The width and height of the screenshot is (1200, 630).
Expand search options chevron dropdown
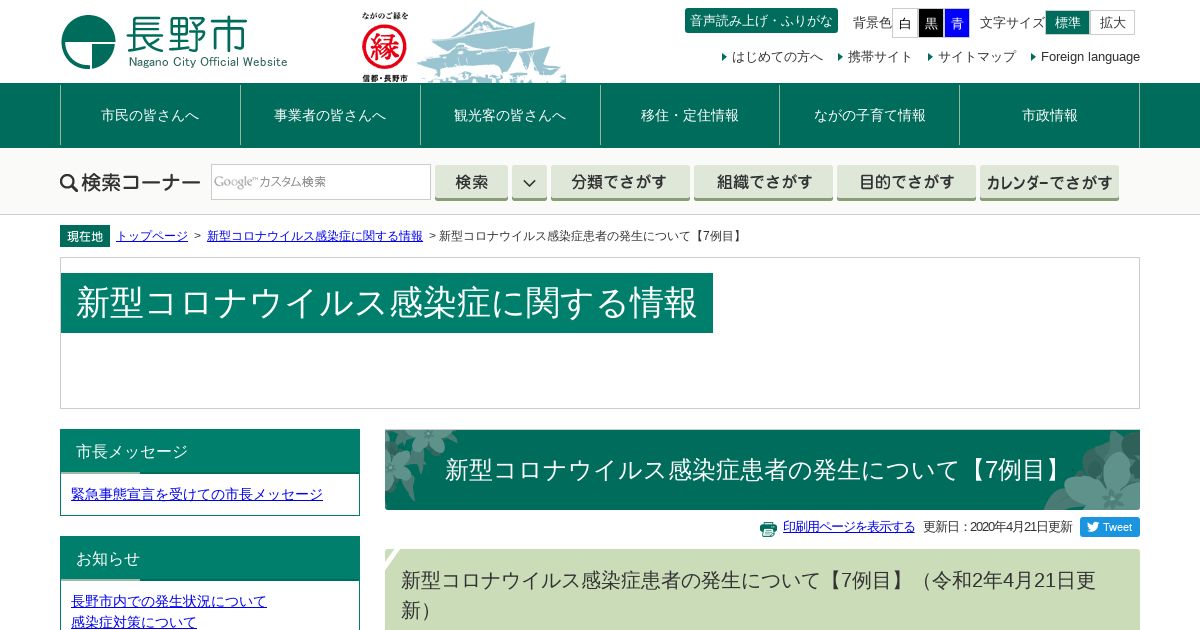pyautogui.click(x=529, y=182)
